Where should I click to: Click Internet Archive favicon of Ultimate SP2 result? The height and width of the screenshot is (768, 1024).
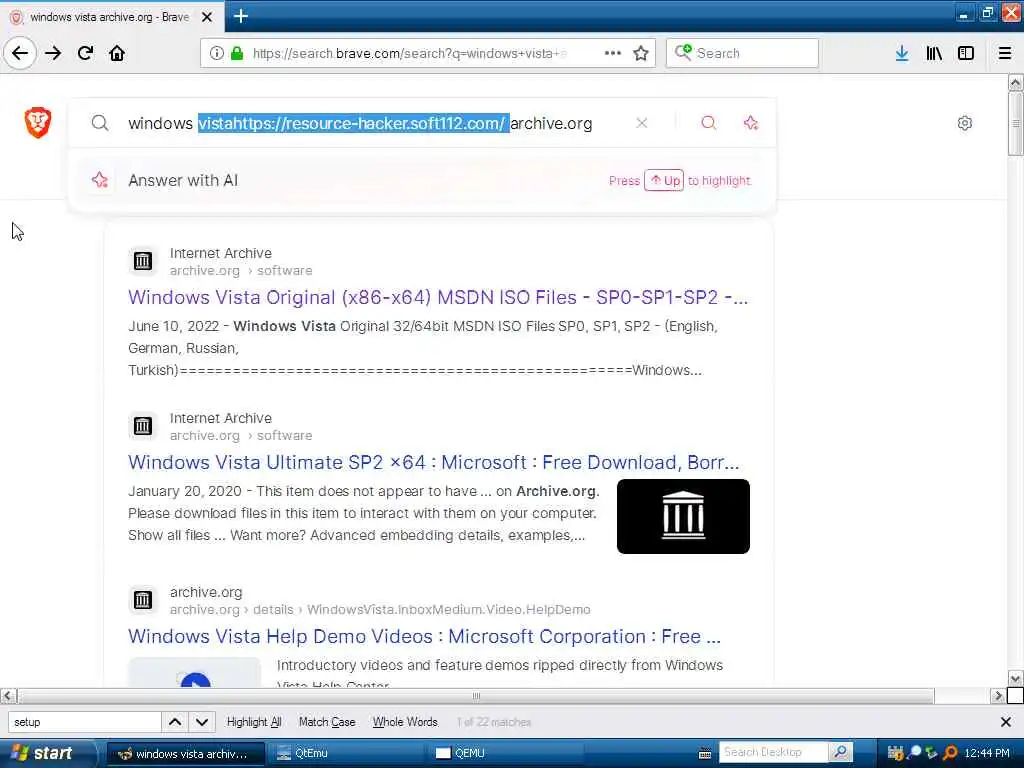pyautogui.click(x=142, y=426)
